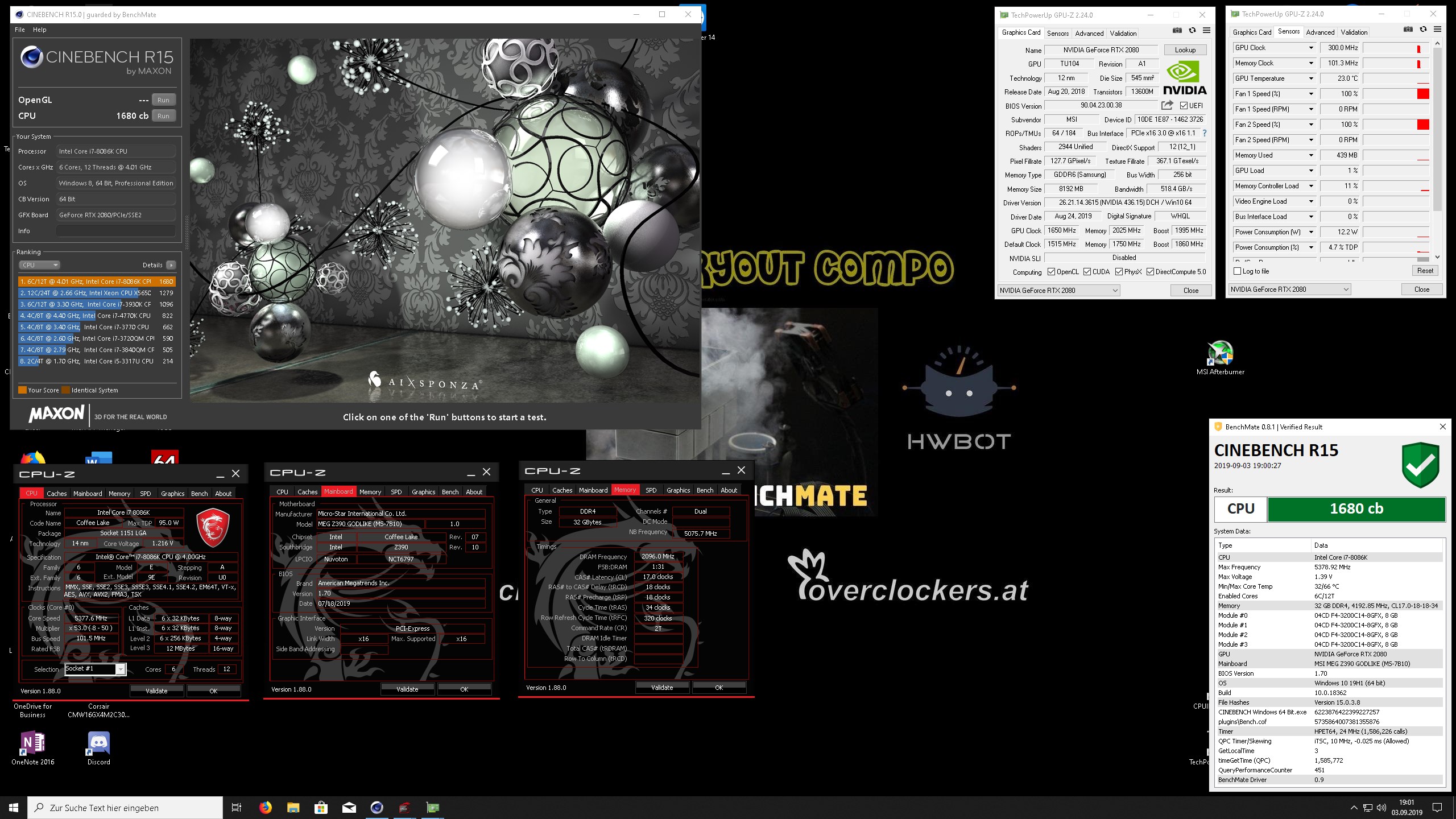Run the OpenGL test in Cinebench
This screenshot has height=819, width=1456.
163,100
